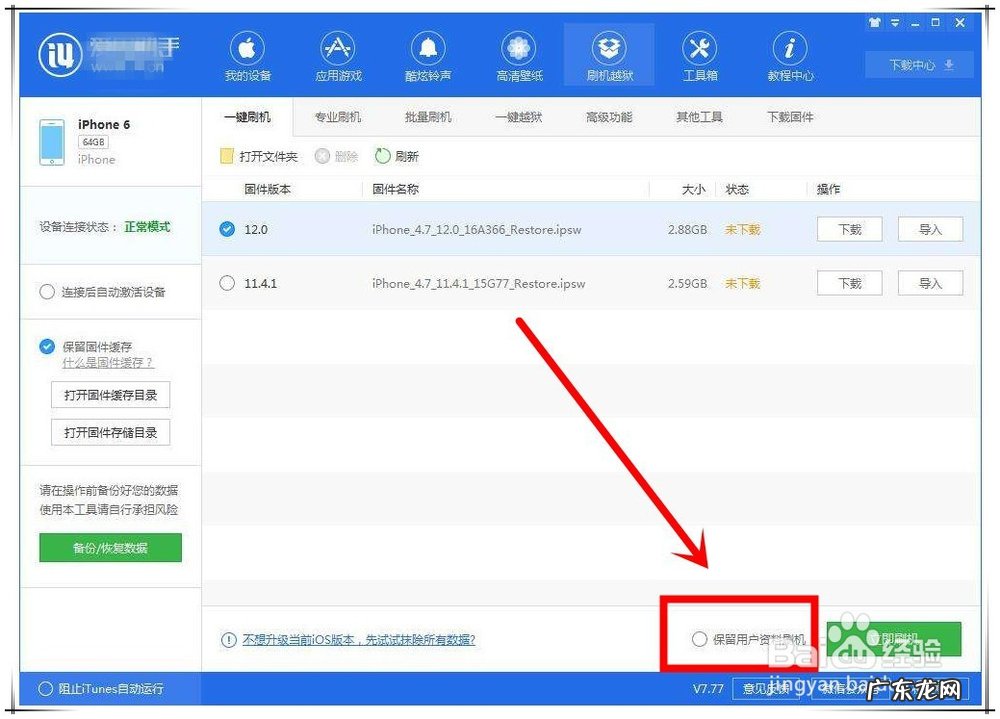Open the Tutorial Center (教程中心)
1000x719 pixels.
coord(789,55)
